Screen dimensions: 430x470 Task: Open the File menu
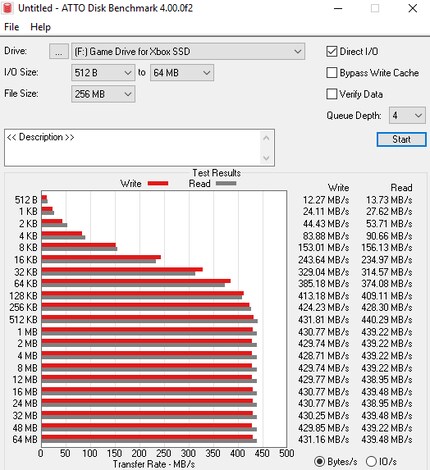tap(12, 27)
